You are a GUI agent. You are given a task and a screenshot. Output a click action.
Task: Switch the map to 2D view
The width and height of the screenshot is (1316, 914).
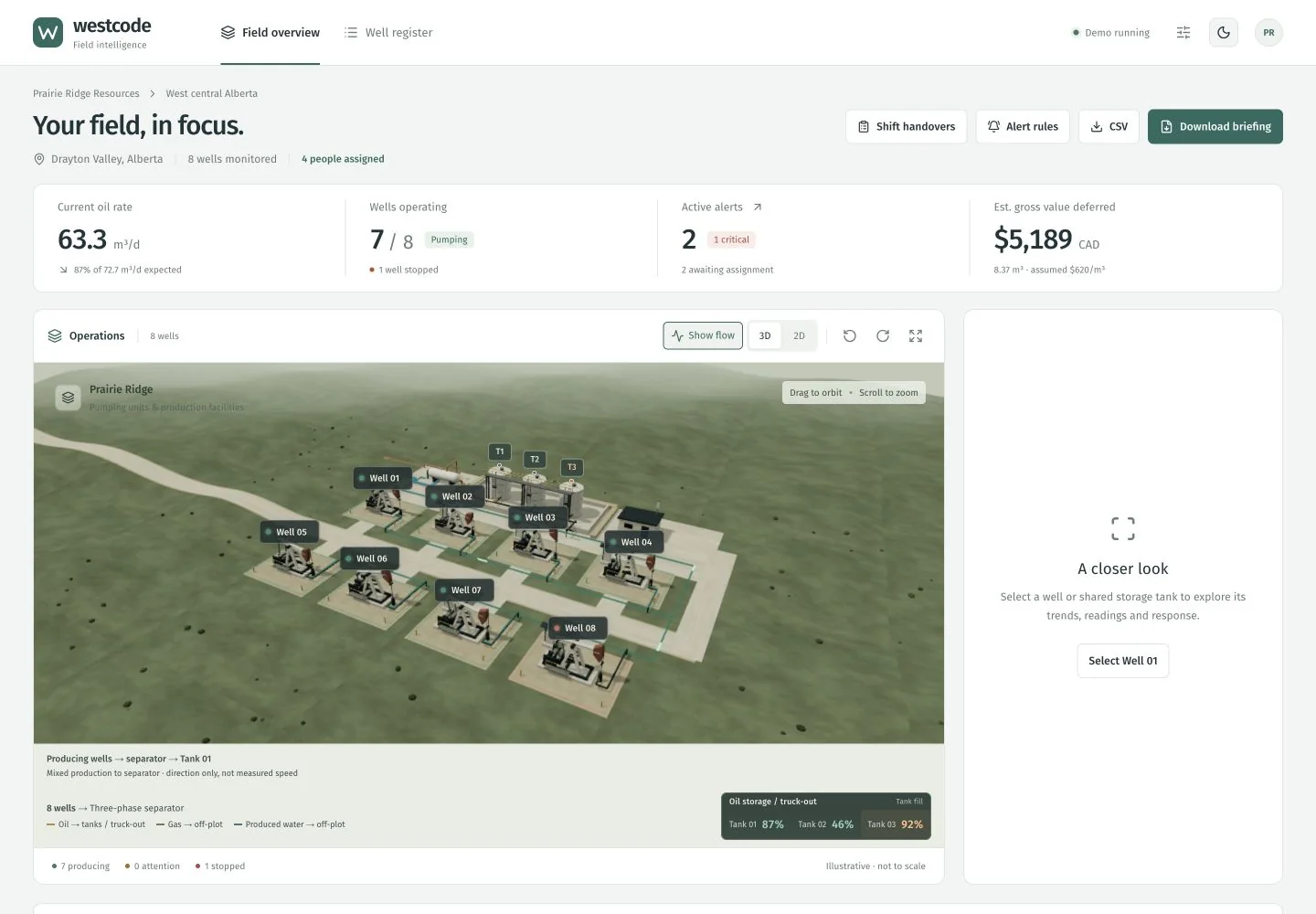point(799,336)
